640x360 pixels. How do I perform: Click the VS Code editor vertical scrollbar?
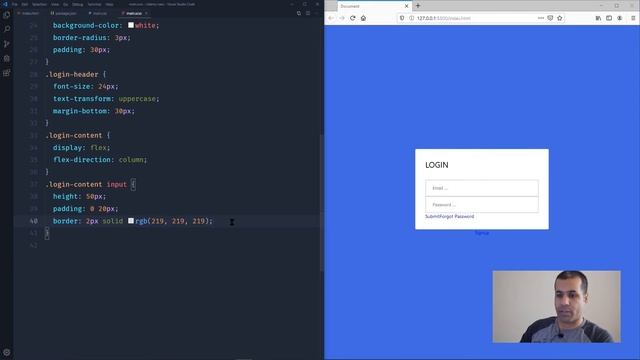[322, 202]
